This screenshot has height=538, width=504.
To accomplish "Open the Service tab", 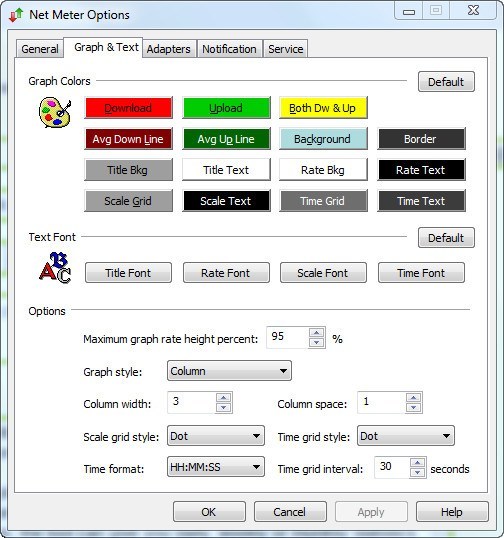I will (x=285, y=49).
